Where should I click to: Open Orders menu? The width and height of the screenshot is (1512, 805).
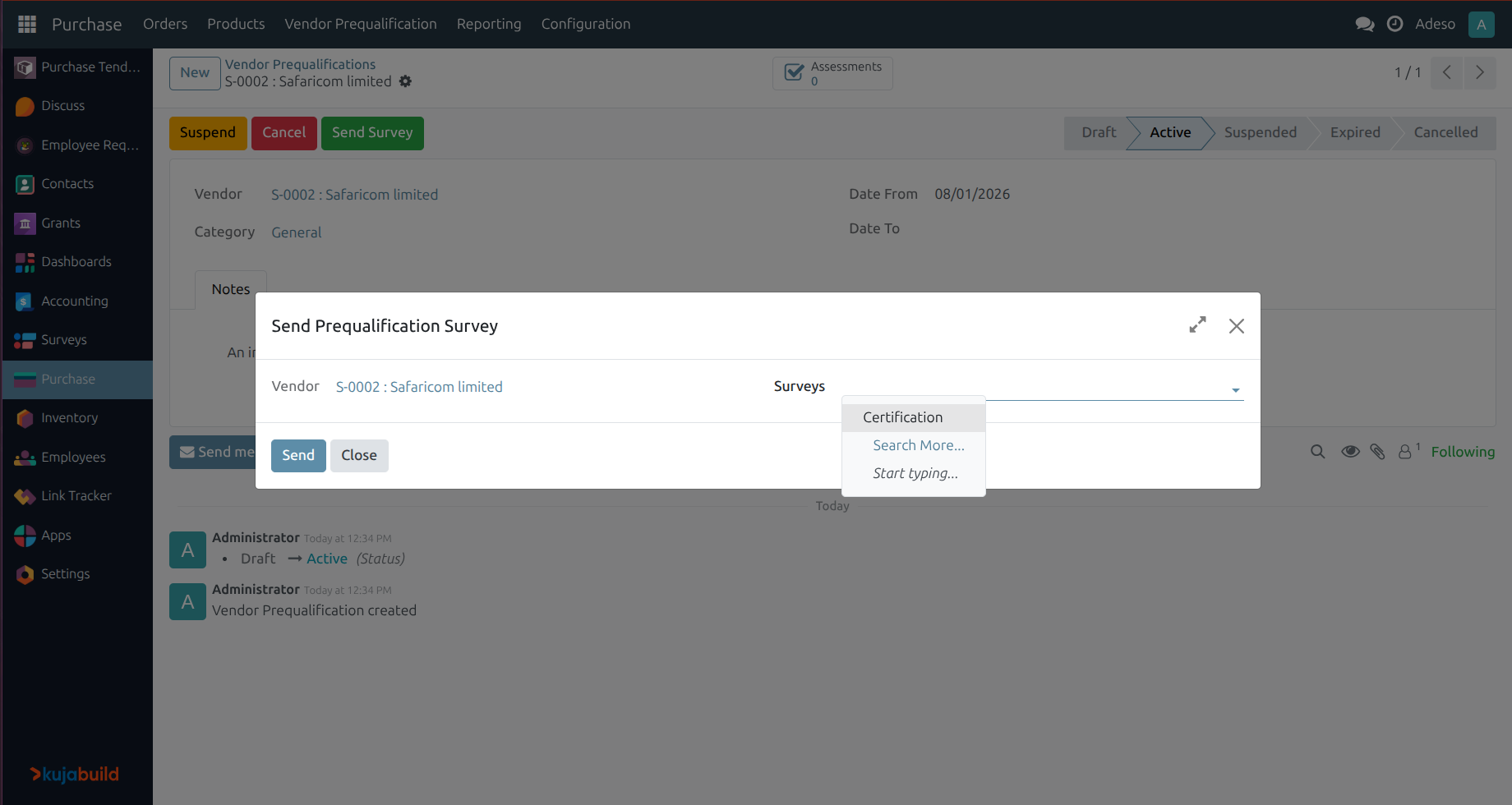click(165, 24)
